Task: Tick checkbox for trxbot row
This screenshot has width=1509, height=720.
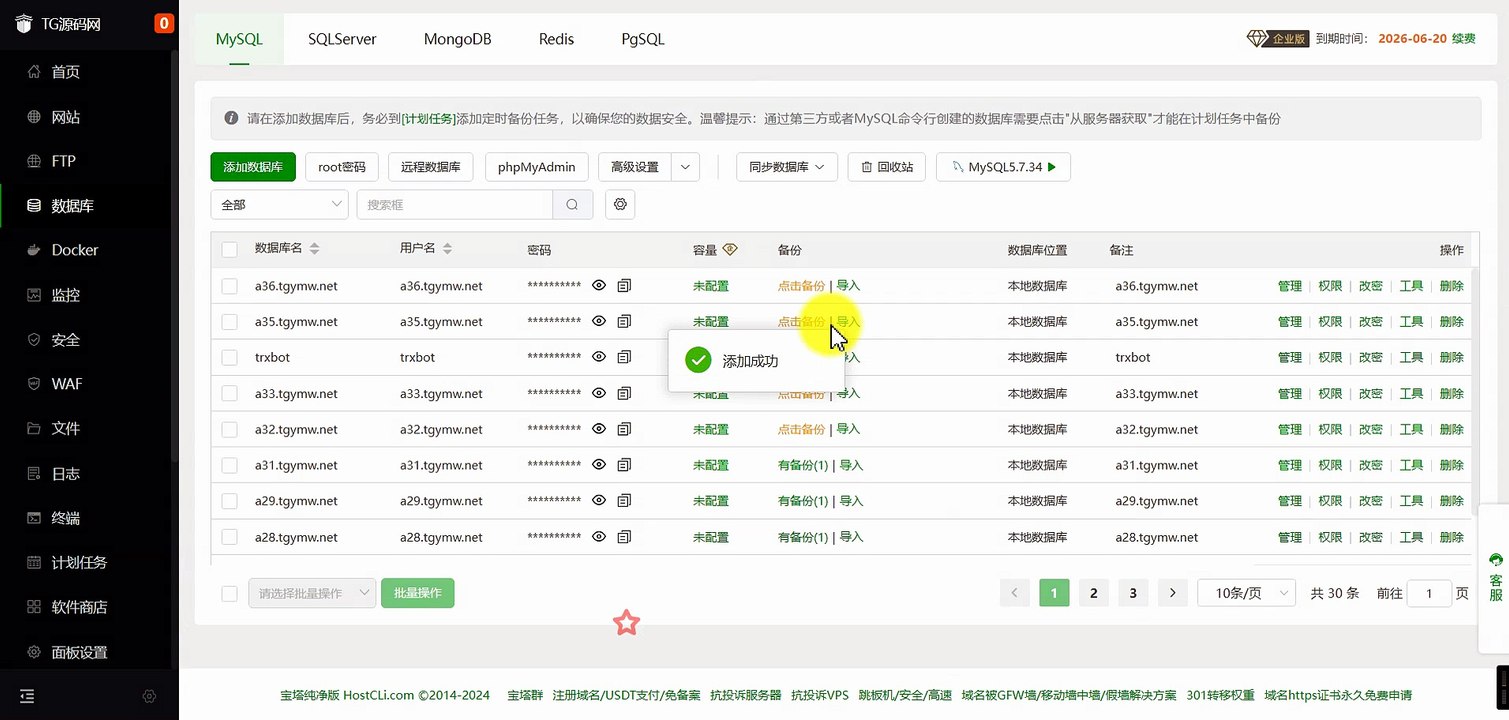Action: 230,358
